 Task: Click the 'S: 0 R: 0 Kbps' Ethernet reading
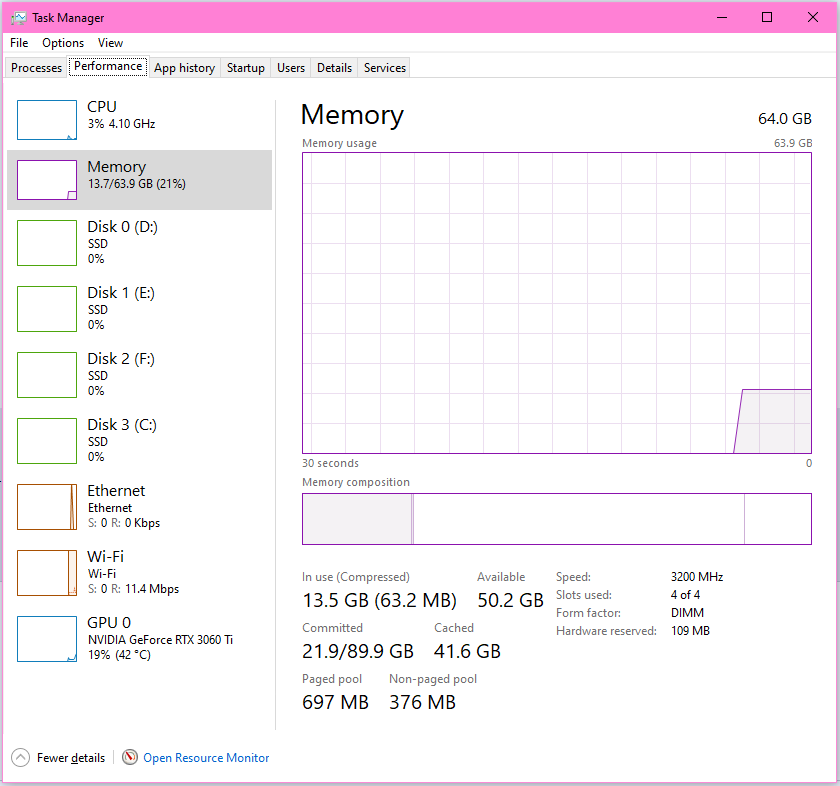(x=124, y=523)
